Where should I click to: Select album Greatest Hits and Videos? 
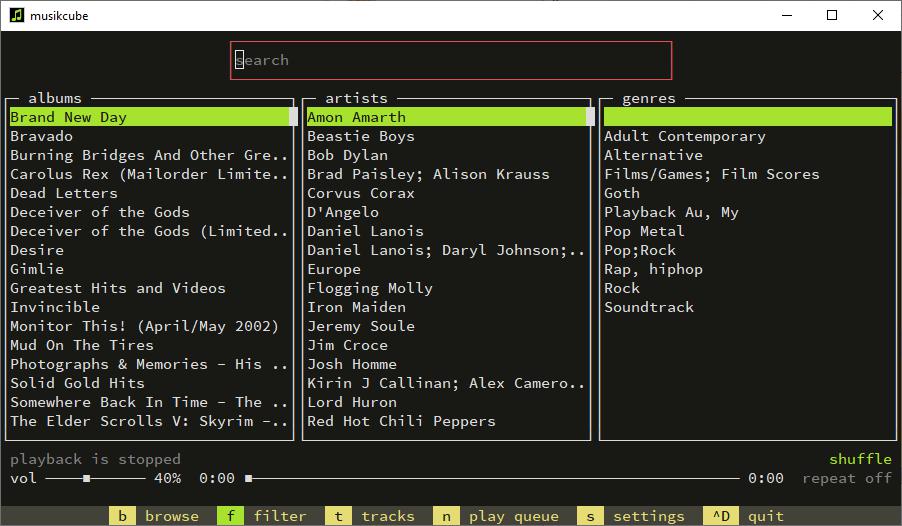(149, 288)
